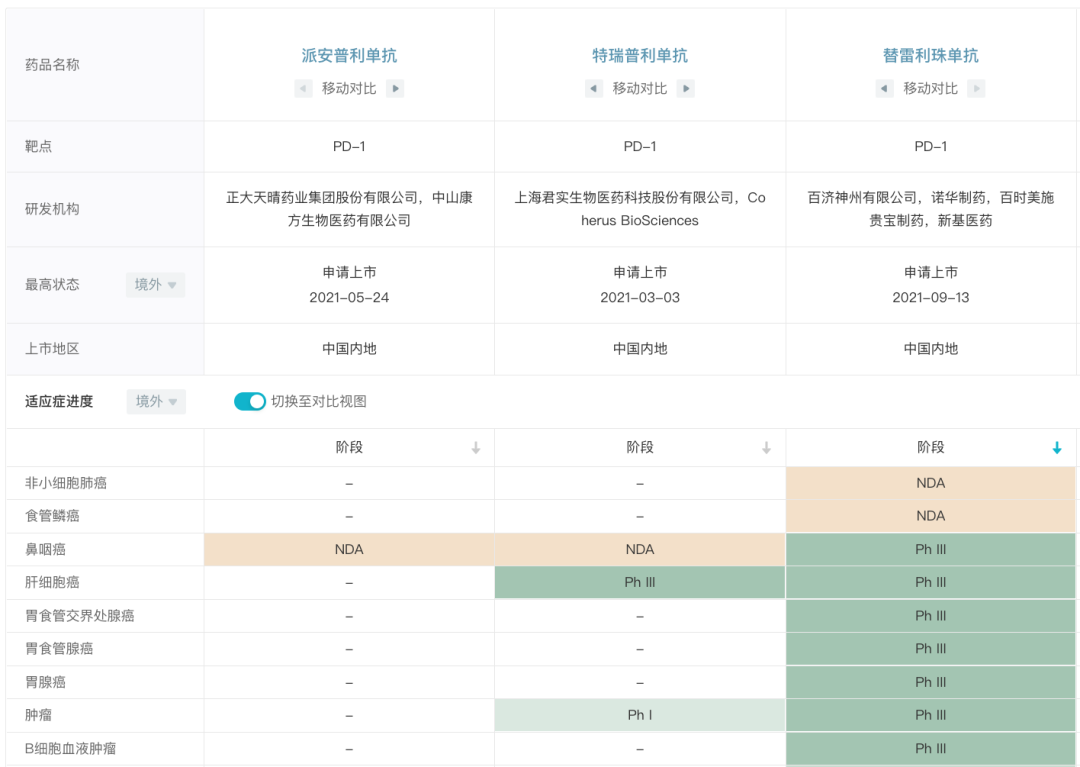Move 派安普利单抗 column right with arrow

(x=395, y=89)
